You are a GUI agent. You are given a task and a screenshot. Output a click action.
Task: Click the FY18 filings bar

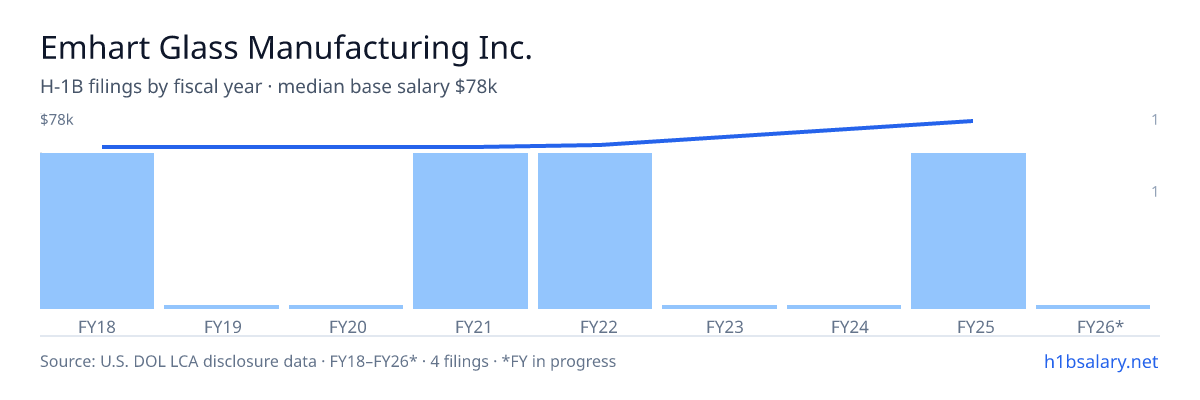[x=97, y=231]
